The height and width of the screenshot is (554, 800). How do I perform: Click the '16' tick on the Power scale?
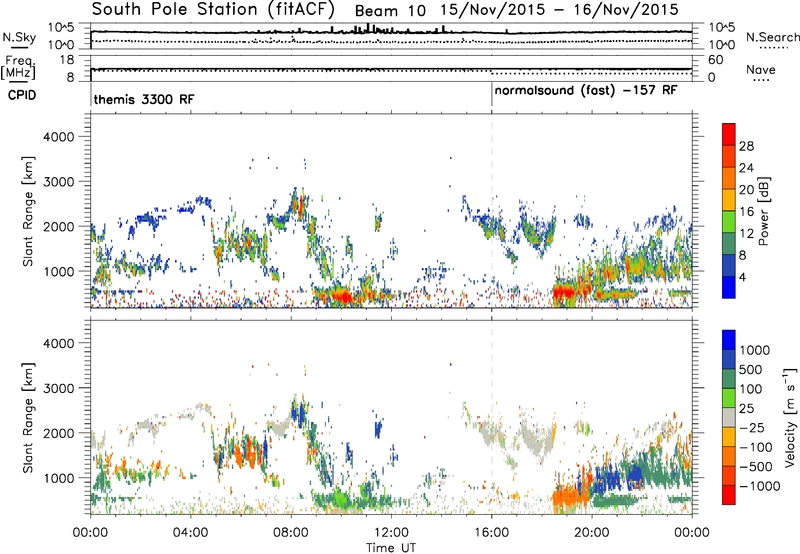(x=746, y=212)
